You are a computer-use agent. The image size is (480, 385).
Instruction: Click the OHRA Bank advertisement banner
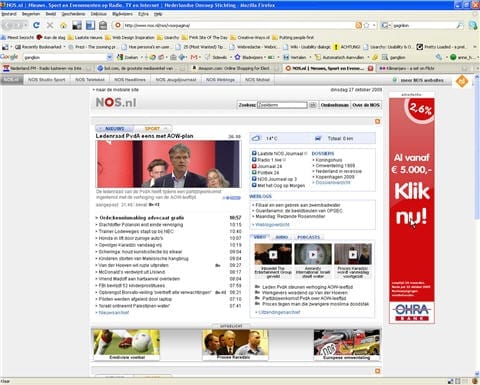click(x=412, y=210)
